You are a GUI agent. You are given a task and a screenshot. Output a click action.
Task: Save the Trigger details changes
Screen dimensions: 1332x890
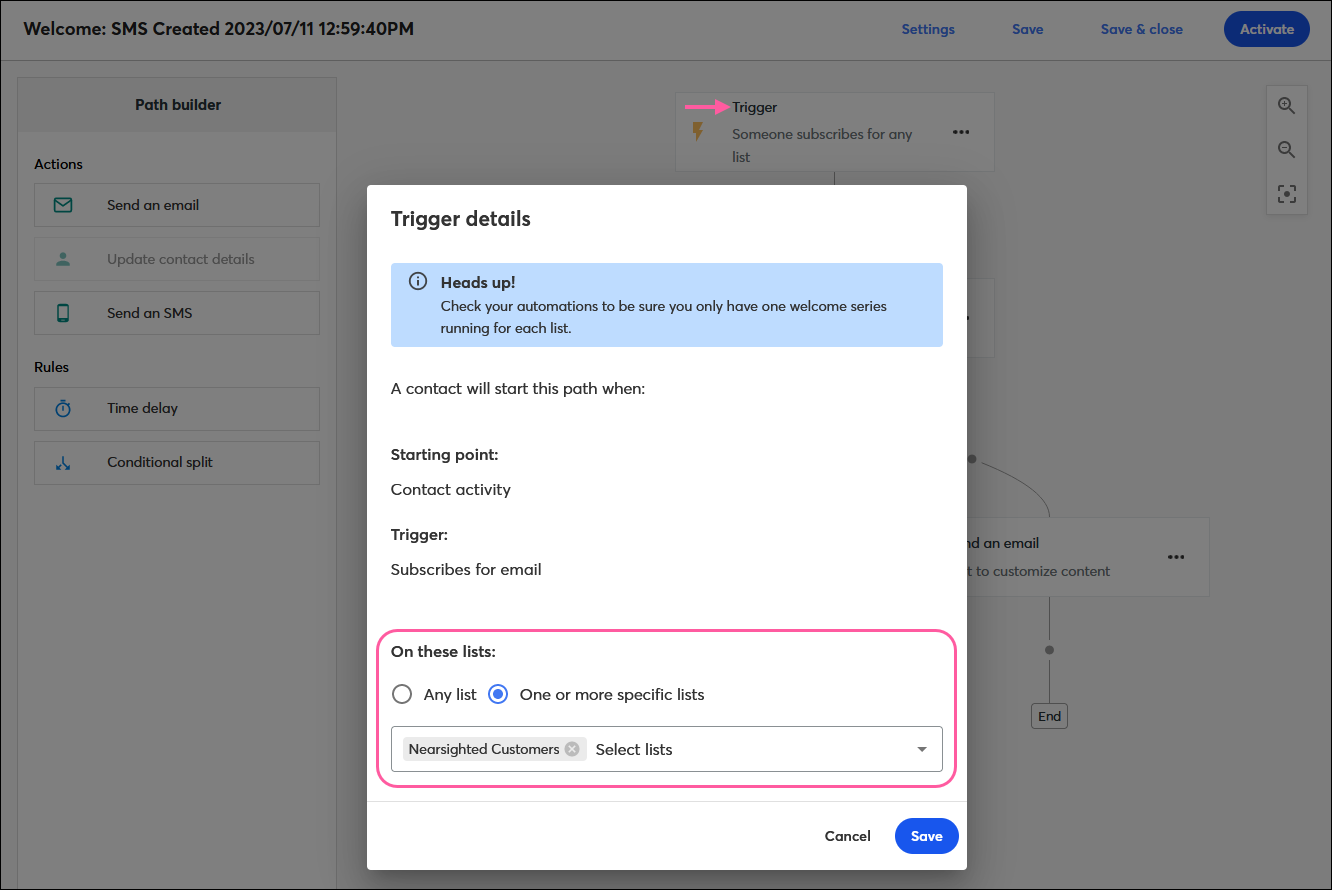pyautogui.click(x=926, y=836)
